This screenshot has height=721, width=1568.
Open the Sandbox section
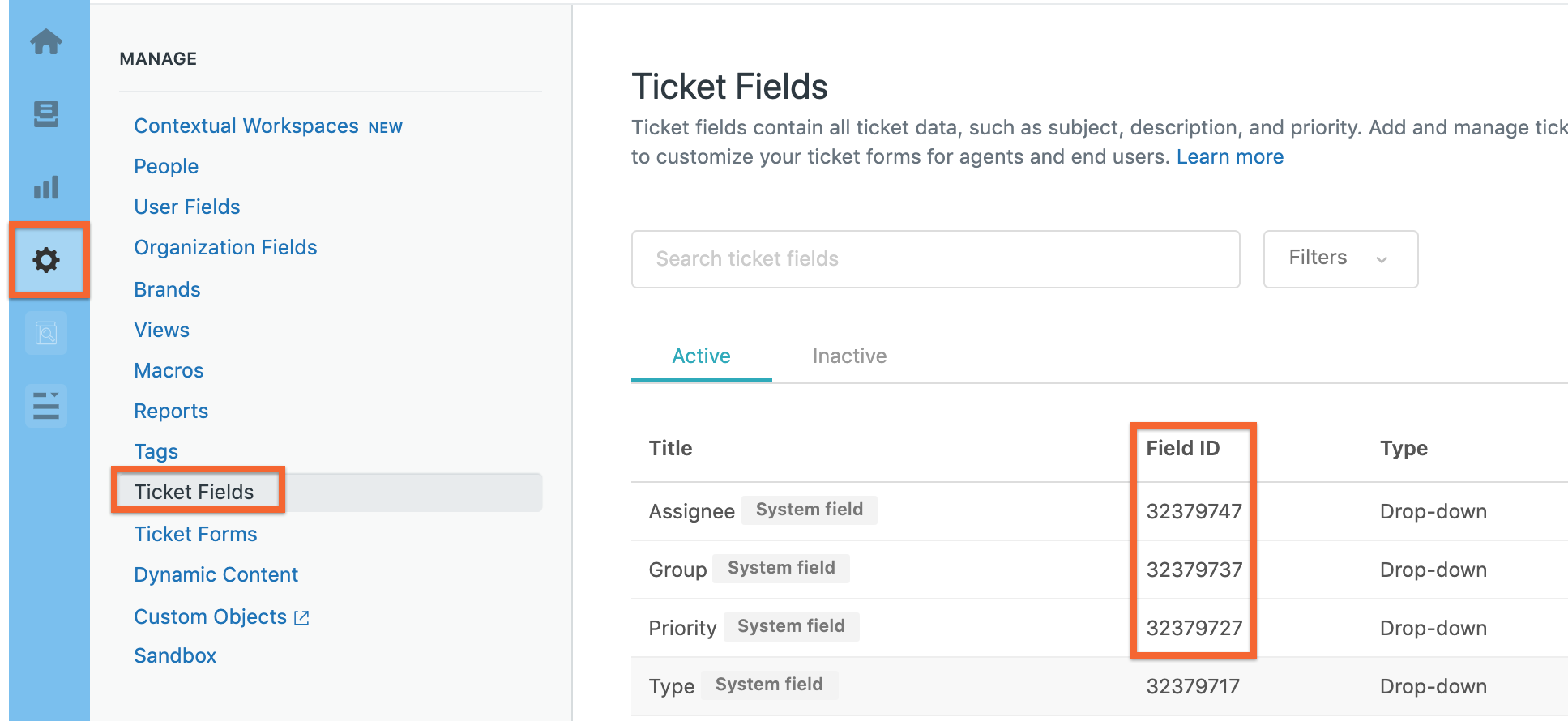[175, 655]
